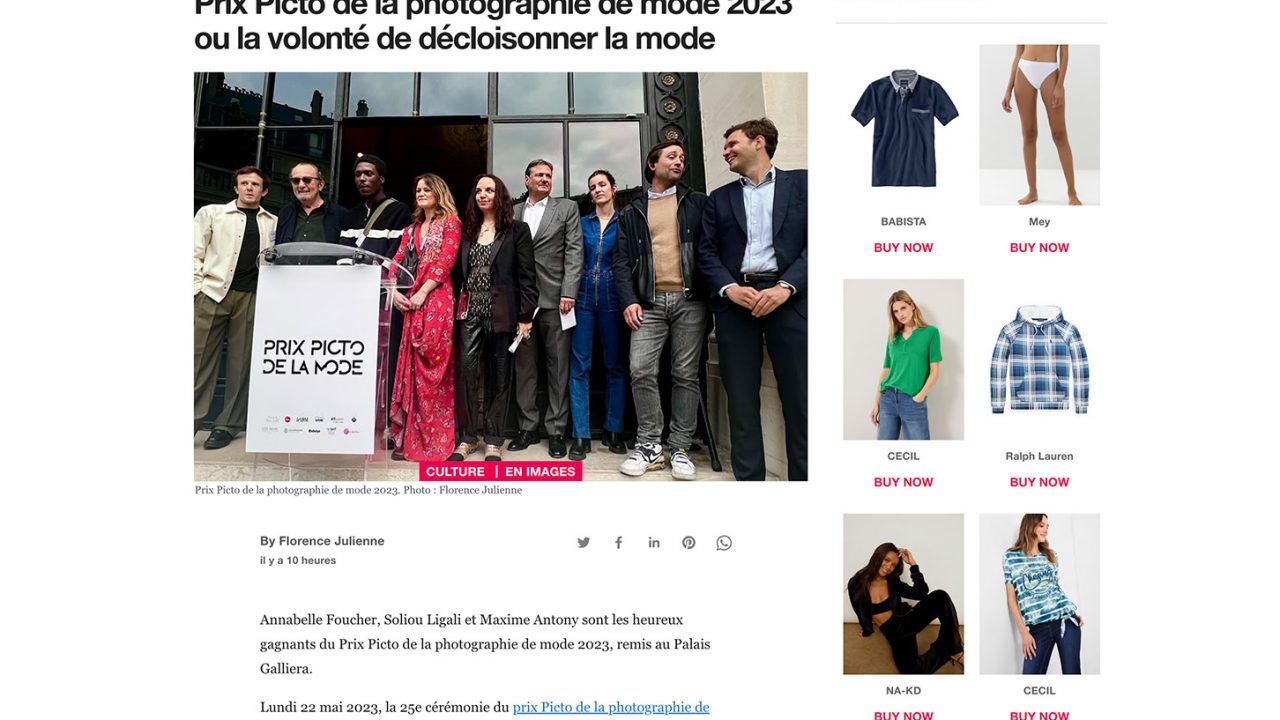Open the CULTURE category tag
This screenshot has height=720, width=1280.
[455, 472]
